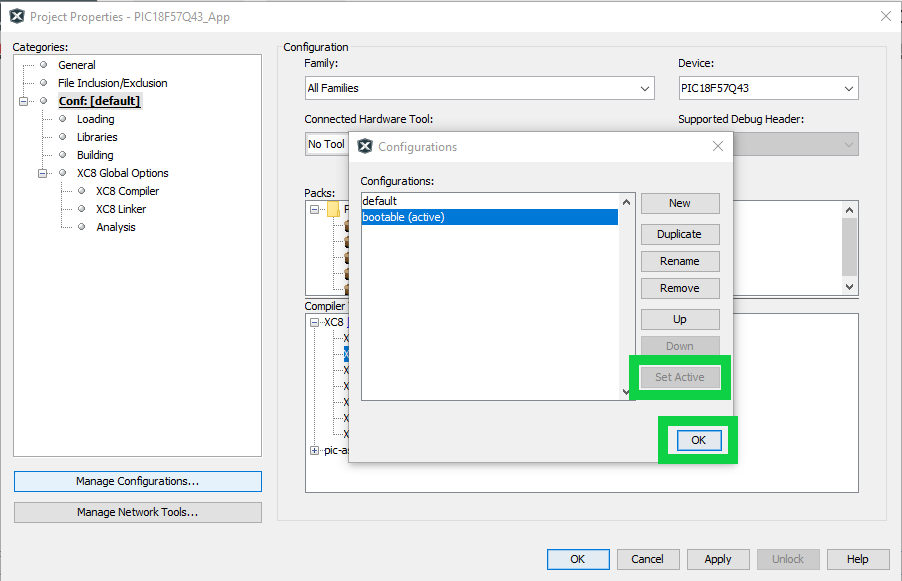Click Apply in Project Properties
Screen dimensions: 902x581
click(717, 559)
